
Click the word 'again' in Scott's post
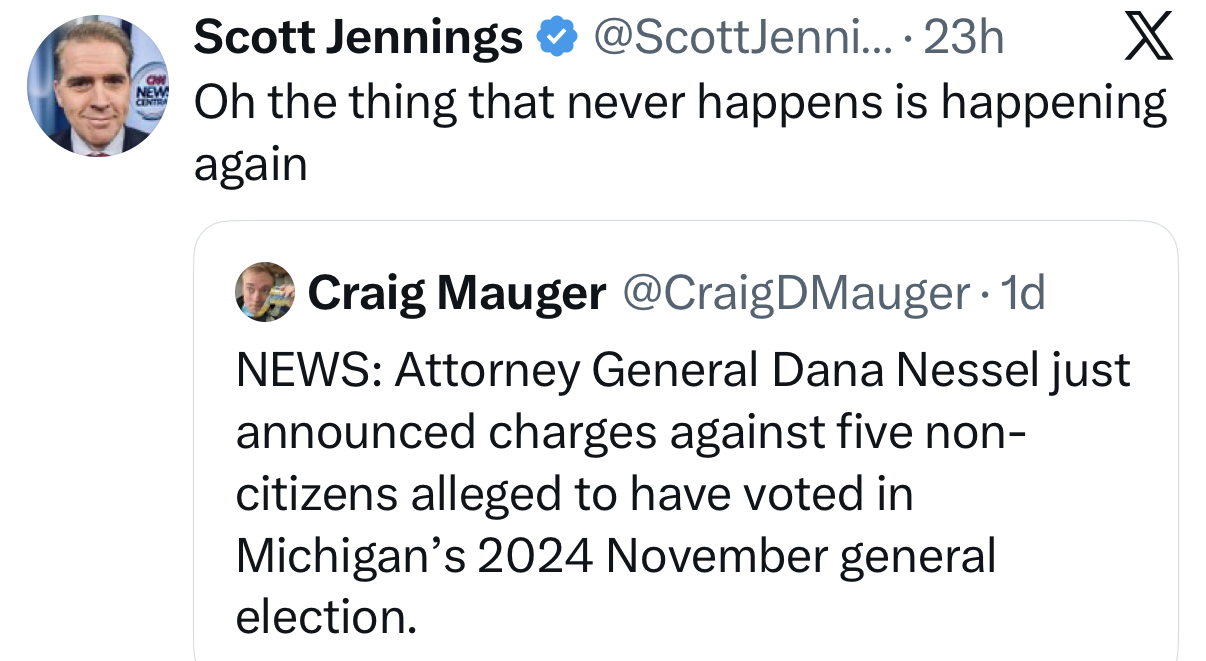tap(250, 165)
